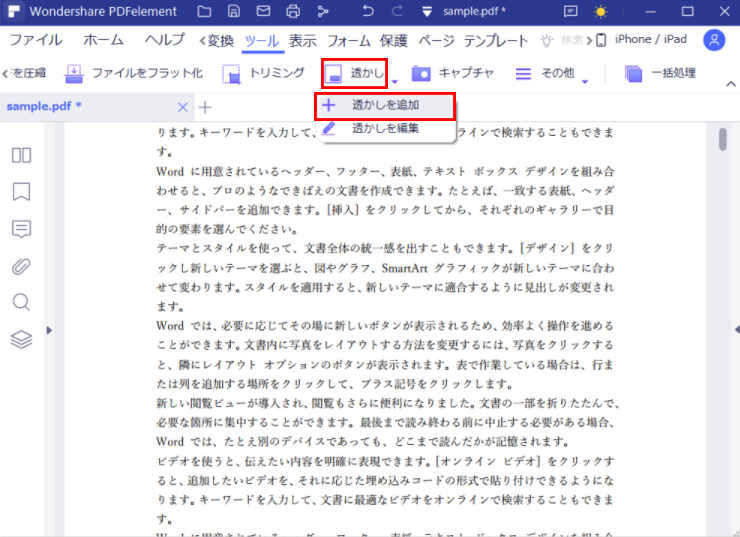The image size is (740, 537).
Task: Choose 透かしを追加 from dropdown
Action: click(x=385, y=105)
